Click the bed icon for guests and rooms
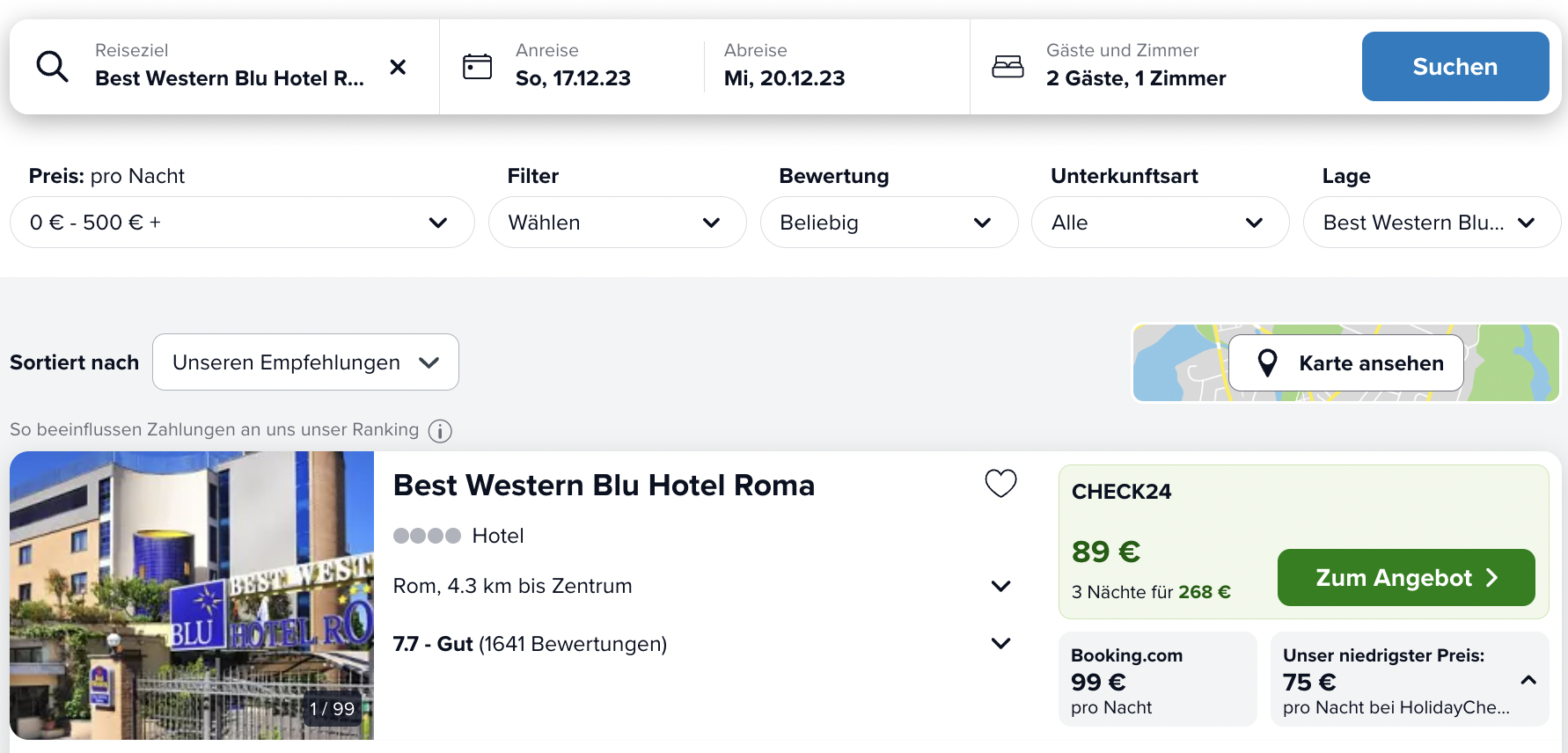The width and height of the screenshot is (1568, 753). pos(1007,67)
